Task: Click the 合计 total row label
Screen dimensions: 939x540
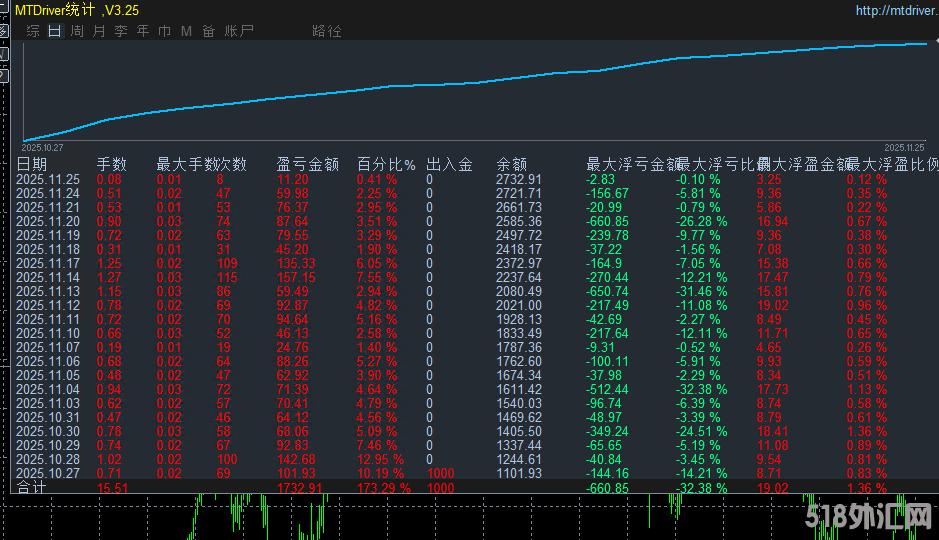Action: (32, 488)
